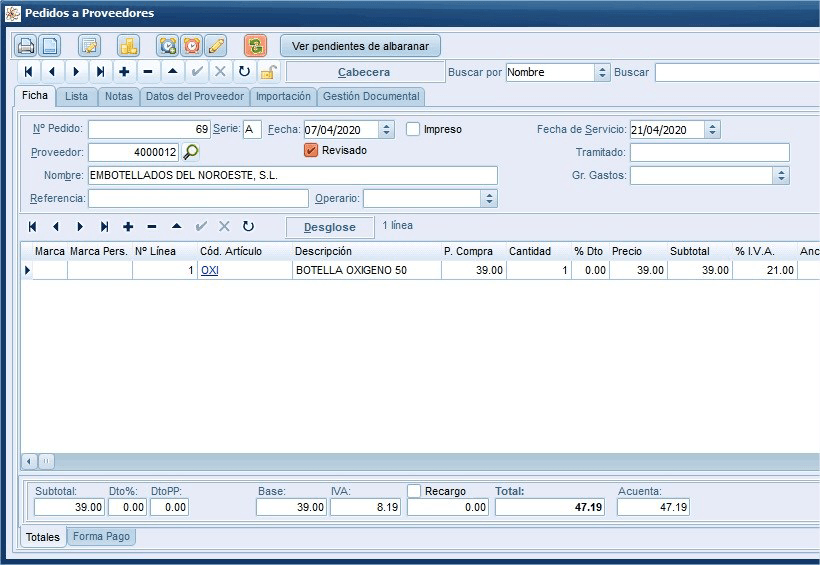Viewport: 820px width, 565px height.
Task: Add a new record with the header plus icon
Action: (x=124, y=72)
